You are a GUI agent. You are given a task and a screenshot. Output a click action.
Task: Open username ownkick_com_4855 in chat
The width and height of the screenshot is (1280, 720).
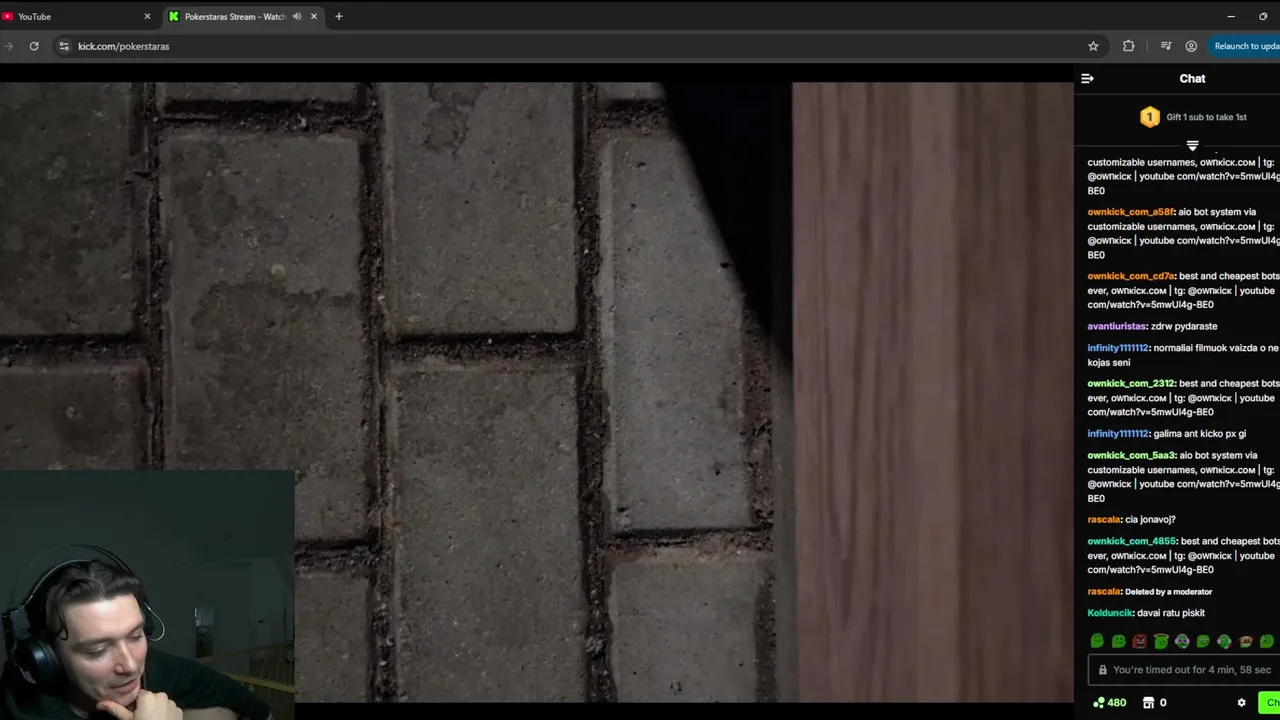pyautogui.click(x=1131, y=542)
